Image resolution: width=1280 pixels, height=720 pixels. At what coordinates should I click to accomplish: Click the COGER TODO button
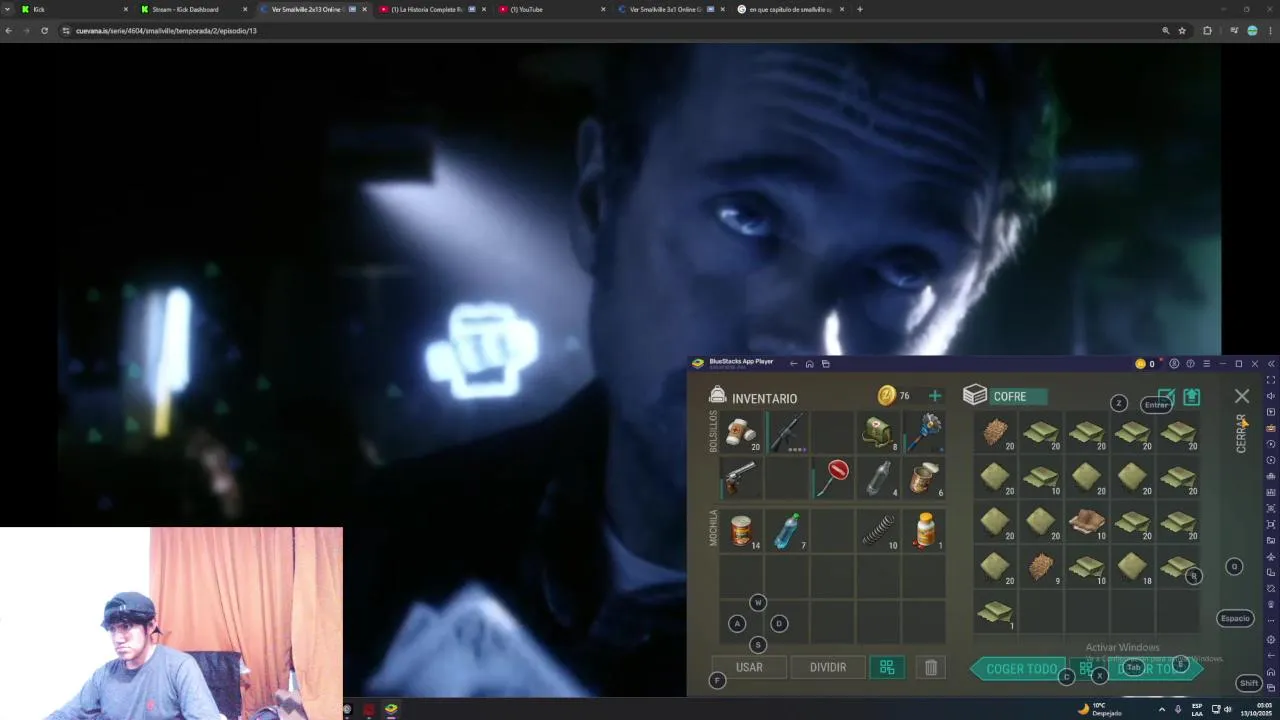tap(1018, 669)
